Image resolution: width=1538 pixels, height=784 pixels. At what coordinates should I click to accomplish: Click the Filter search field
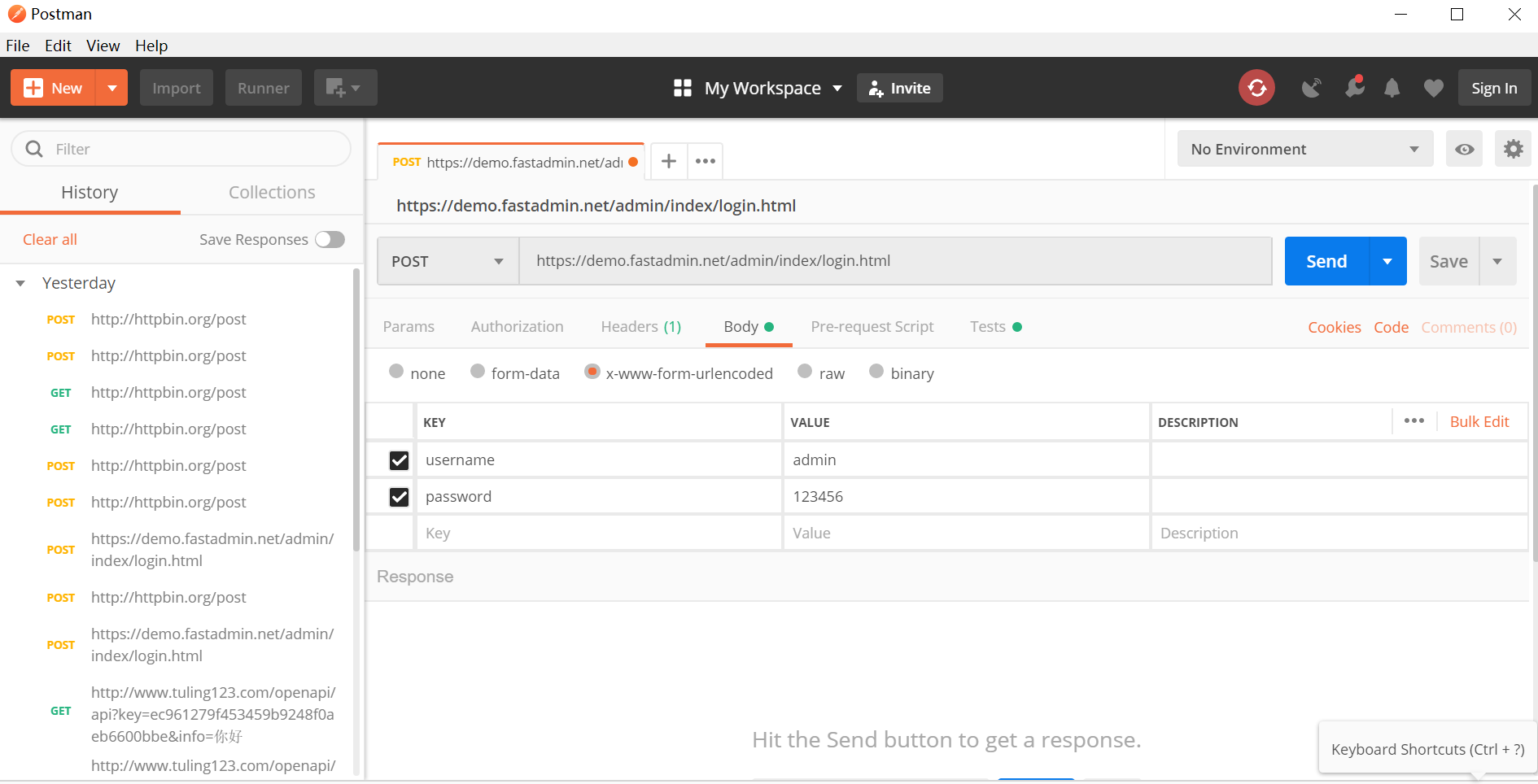pyautogui.click(x=181, y=149)
